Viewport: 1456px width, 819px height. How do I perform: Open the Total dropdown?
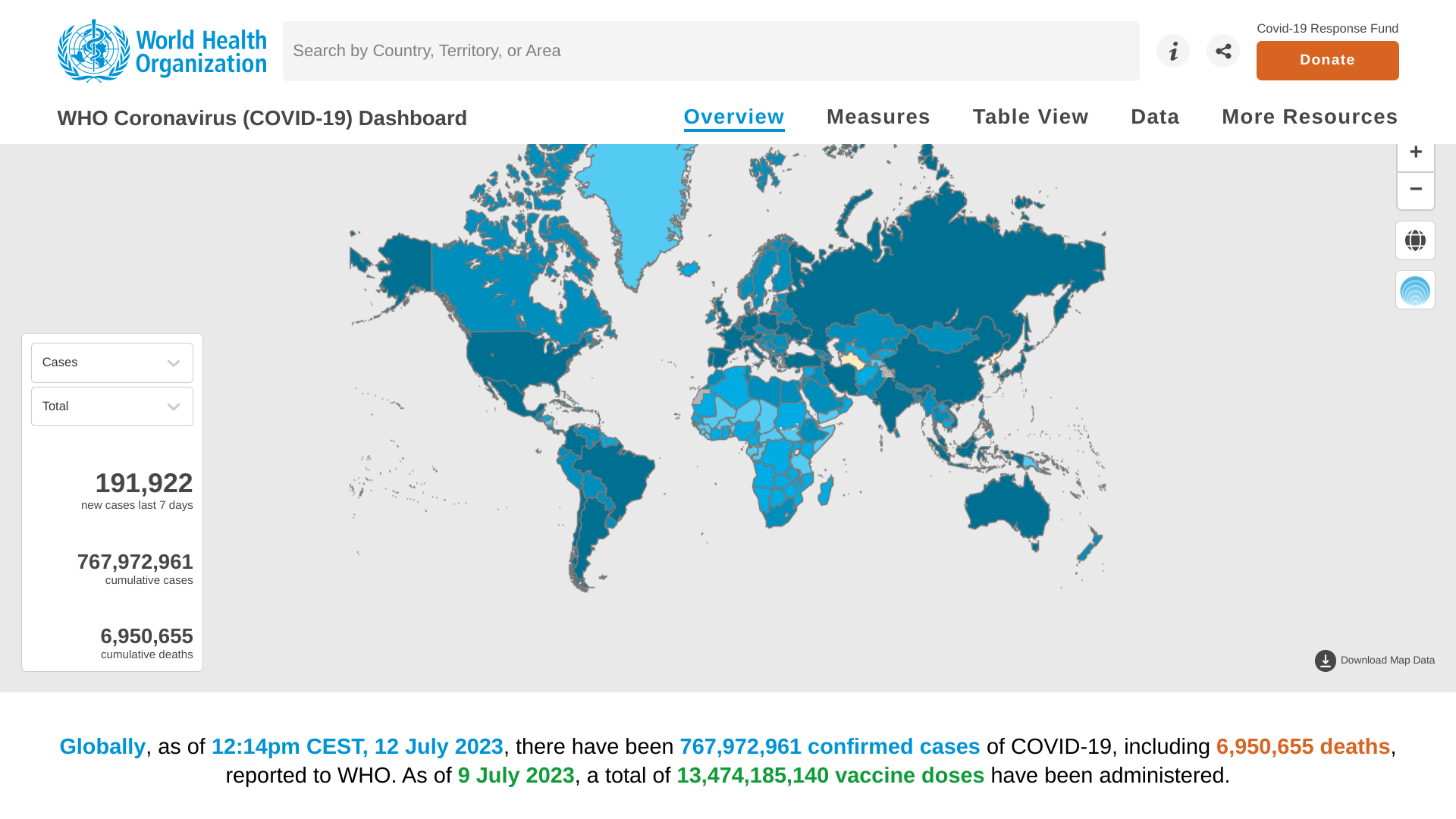(x=112, y=406)
